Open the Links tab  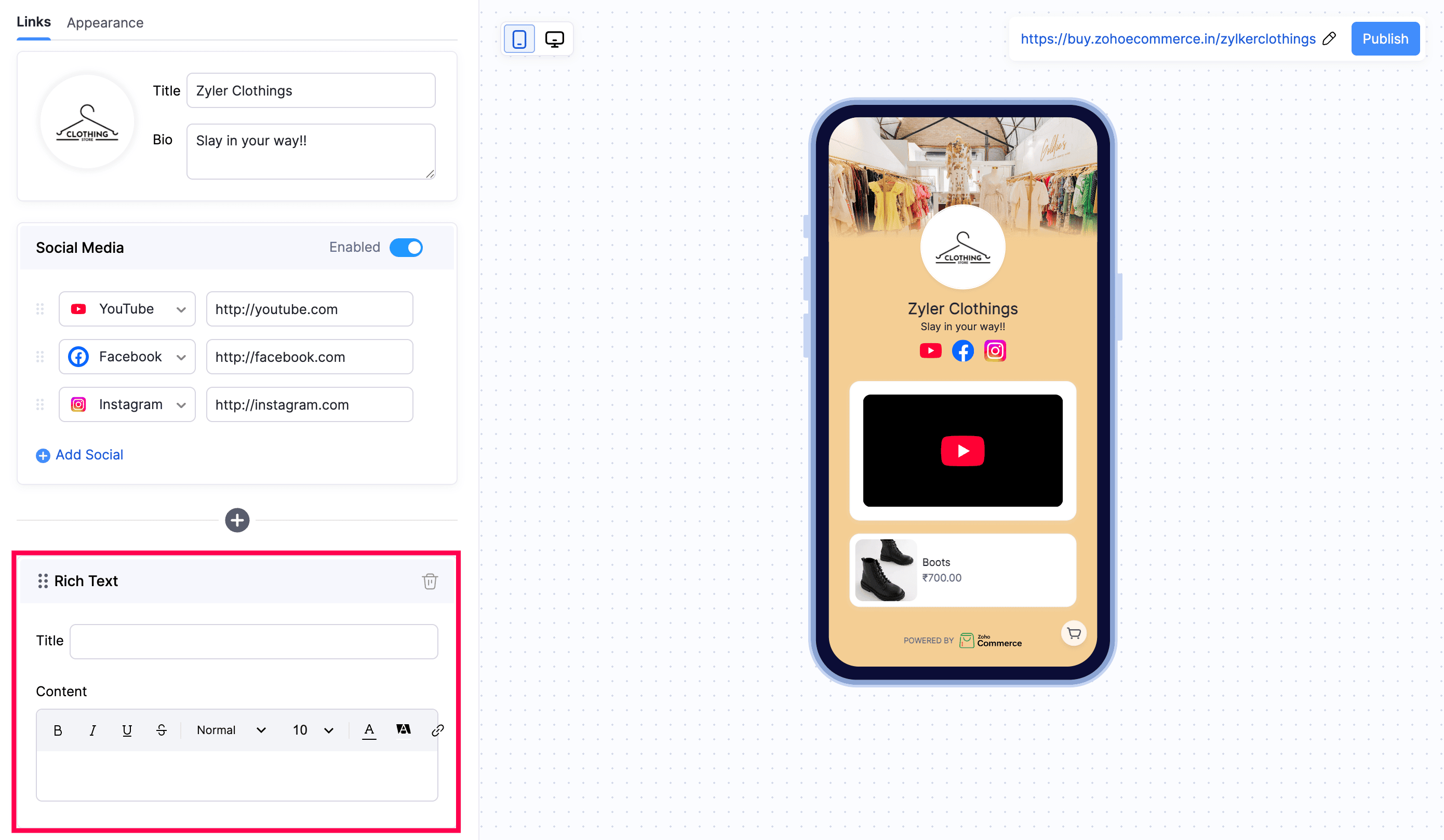point(33,22)
